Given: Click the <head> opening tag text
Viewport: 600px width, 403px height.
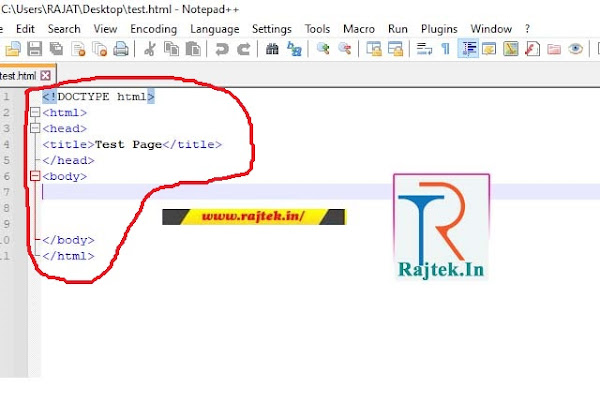Looking at the screenshot, I should pos(65,128).
